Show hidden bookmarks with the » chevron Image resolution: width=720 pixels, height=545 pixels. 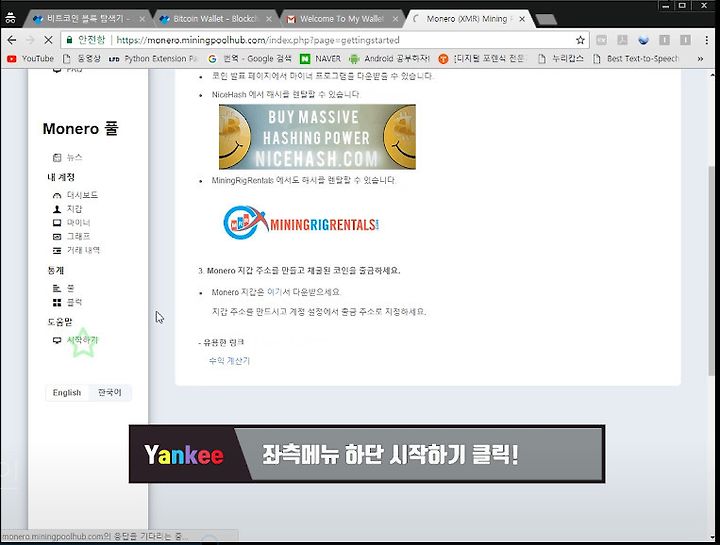click(x=700, y=59)
